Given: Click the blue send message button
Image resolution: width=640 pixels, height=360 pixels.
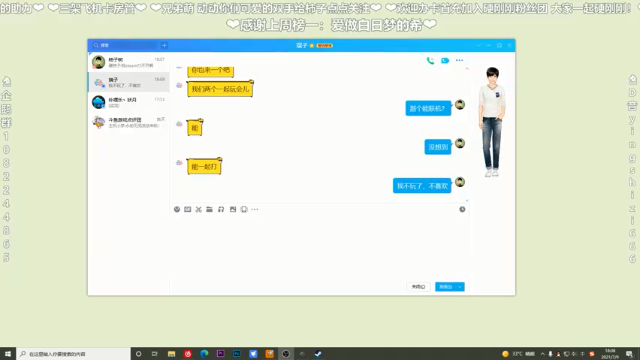Looking at the screenshot, I should click(445, 287).
